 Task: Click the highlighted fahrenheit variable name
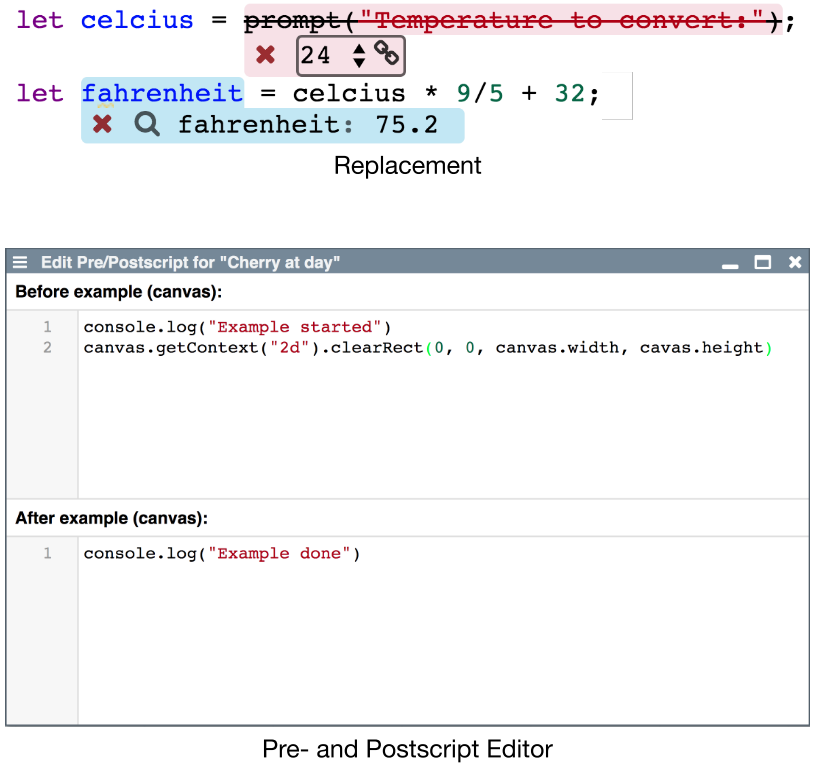(162, 93)
